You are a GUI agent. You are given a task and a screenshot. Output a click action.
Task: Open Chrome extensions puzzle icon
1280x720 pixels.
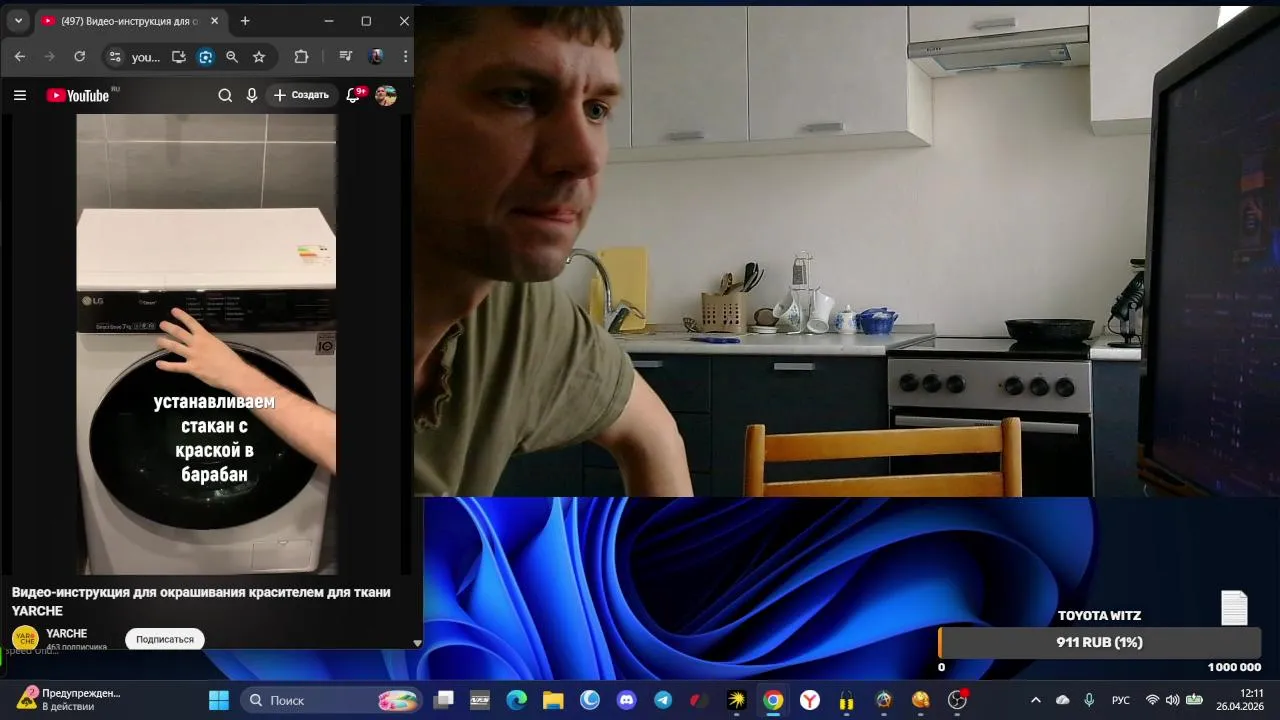coord(301,57)
